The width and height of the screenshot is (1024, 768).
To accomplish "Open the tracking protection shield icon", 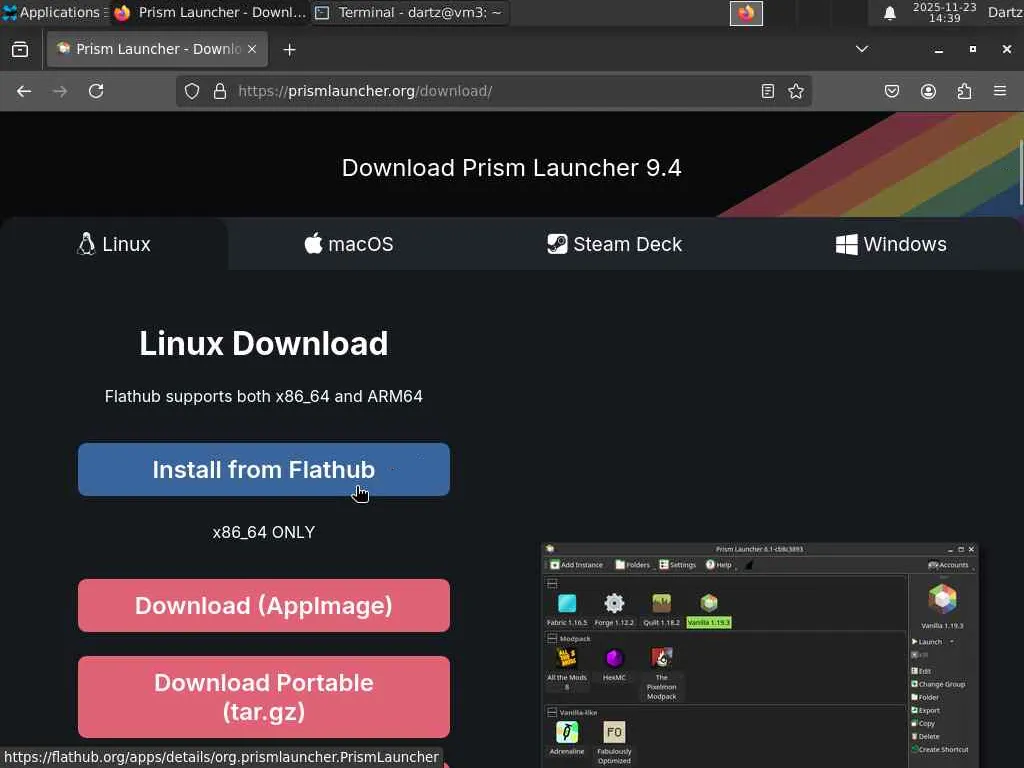I will [x=191, y=91].
